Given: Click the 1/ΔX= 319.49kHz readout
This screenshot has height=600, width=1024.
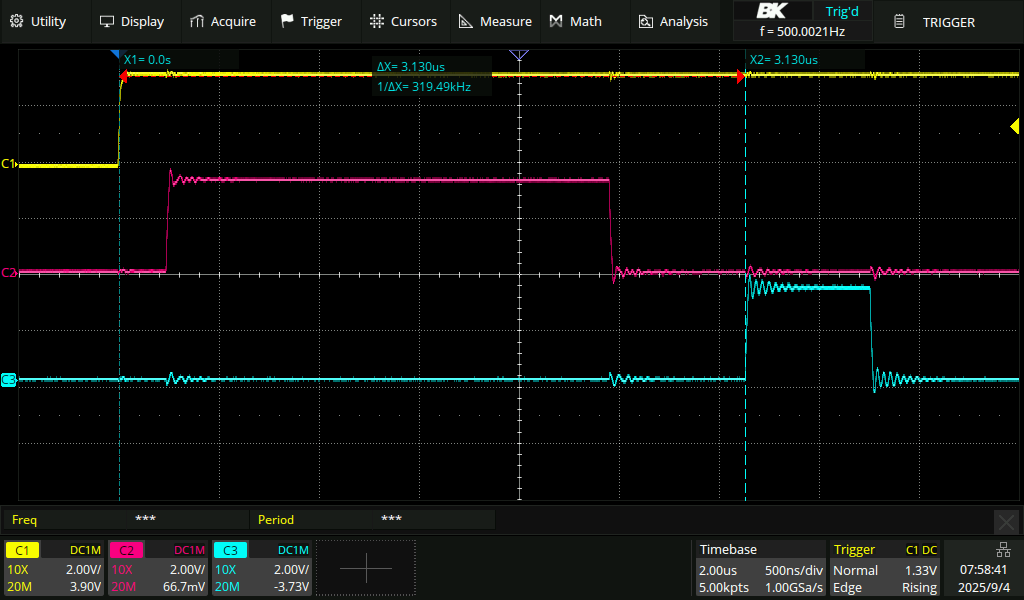Looking at the screenshot, I should [424, 87].
